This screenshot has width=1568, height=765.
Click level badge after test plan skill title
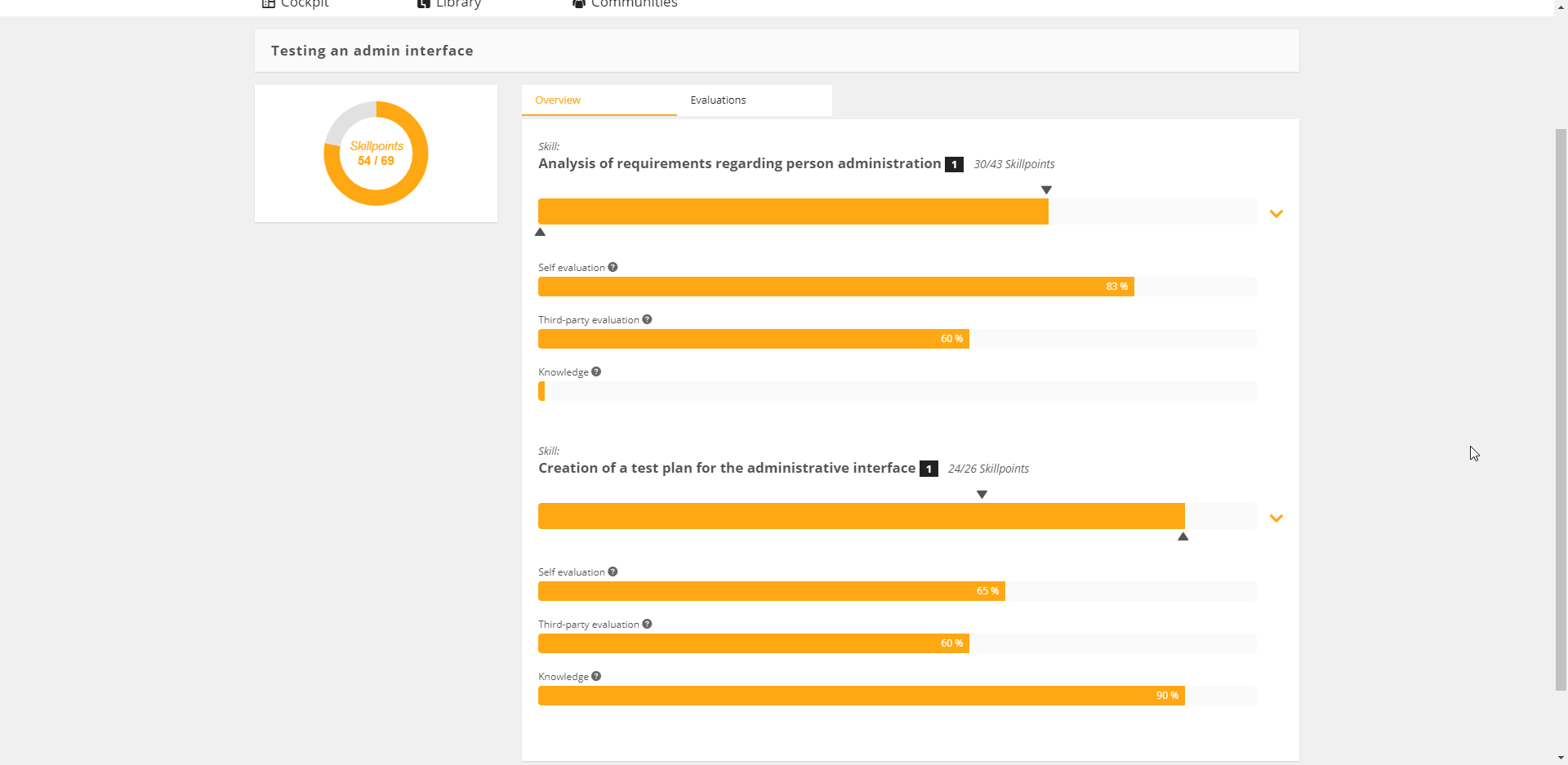click(929, 469)
